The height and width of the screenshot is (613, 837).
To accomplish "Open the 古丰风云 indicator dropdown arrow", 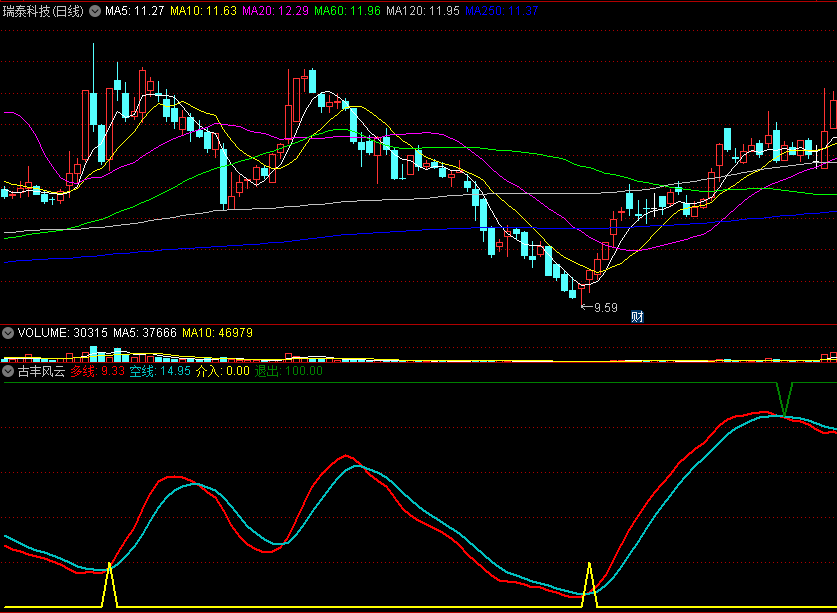I will click(8, 371).
